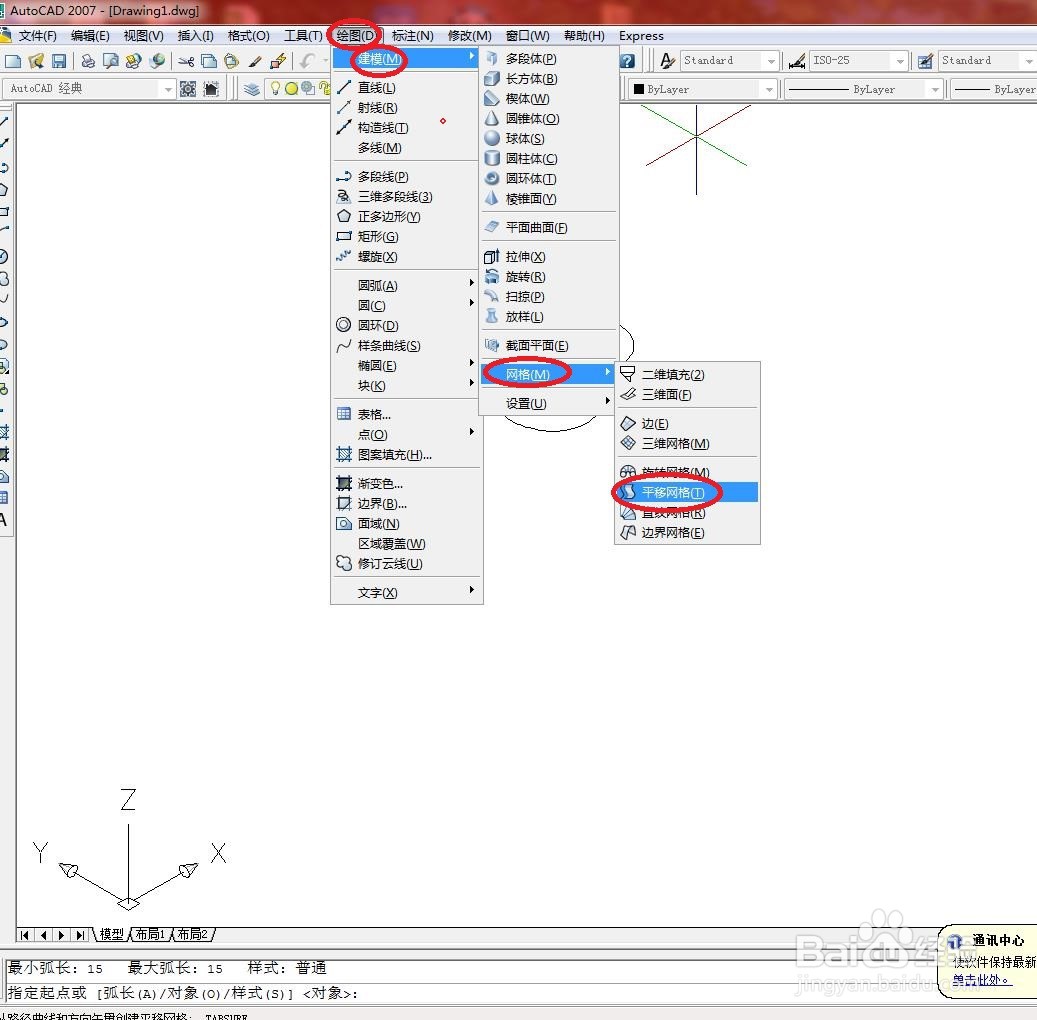Image resolution: width=1037 pixels, height=1020 pixels.
Task: Open the 文件(F) File menu
Action: (37, 36)
